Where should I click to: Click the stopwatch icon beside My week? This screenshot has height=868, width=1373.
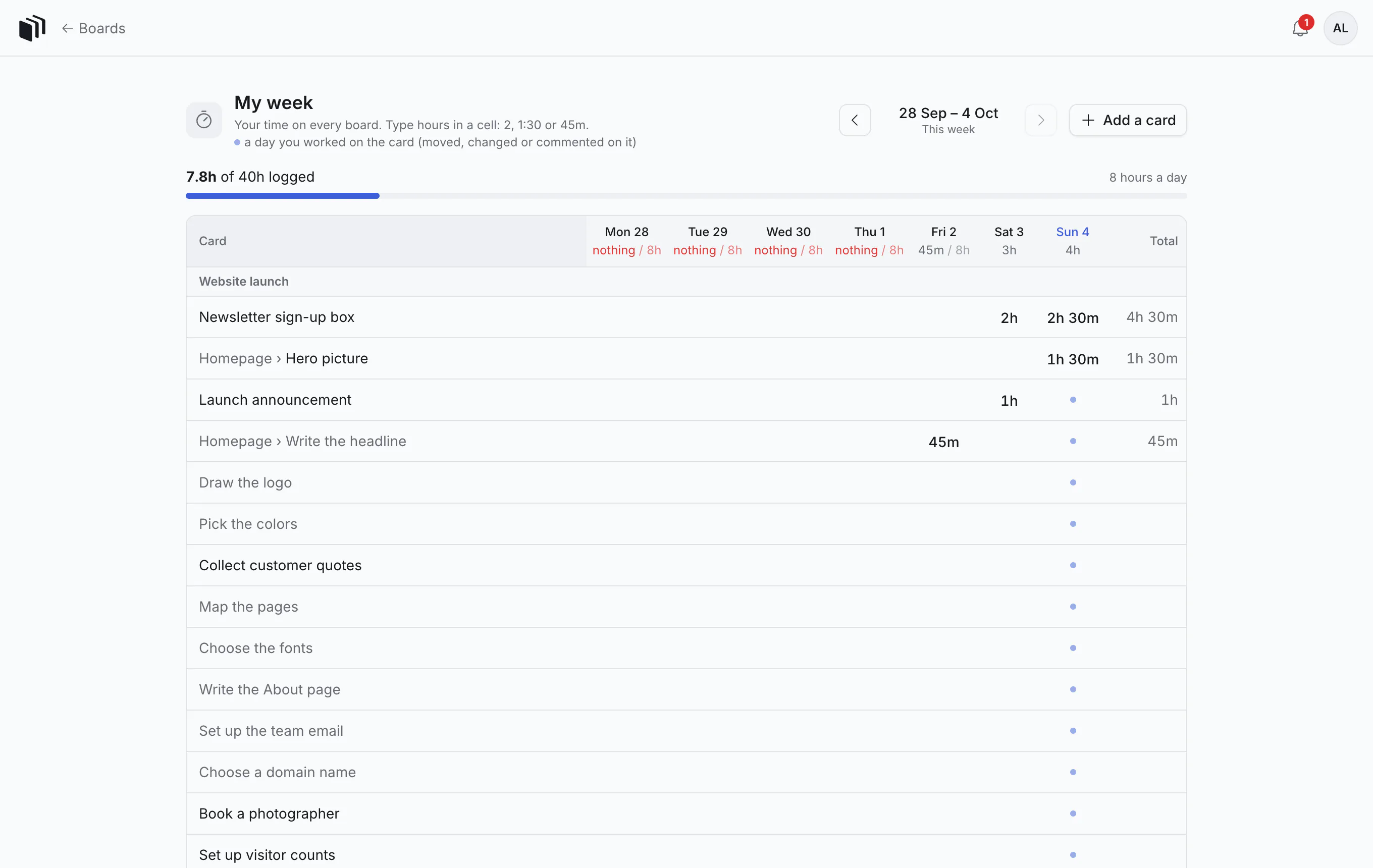(x=203, y=120)
